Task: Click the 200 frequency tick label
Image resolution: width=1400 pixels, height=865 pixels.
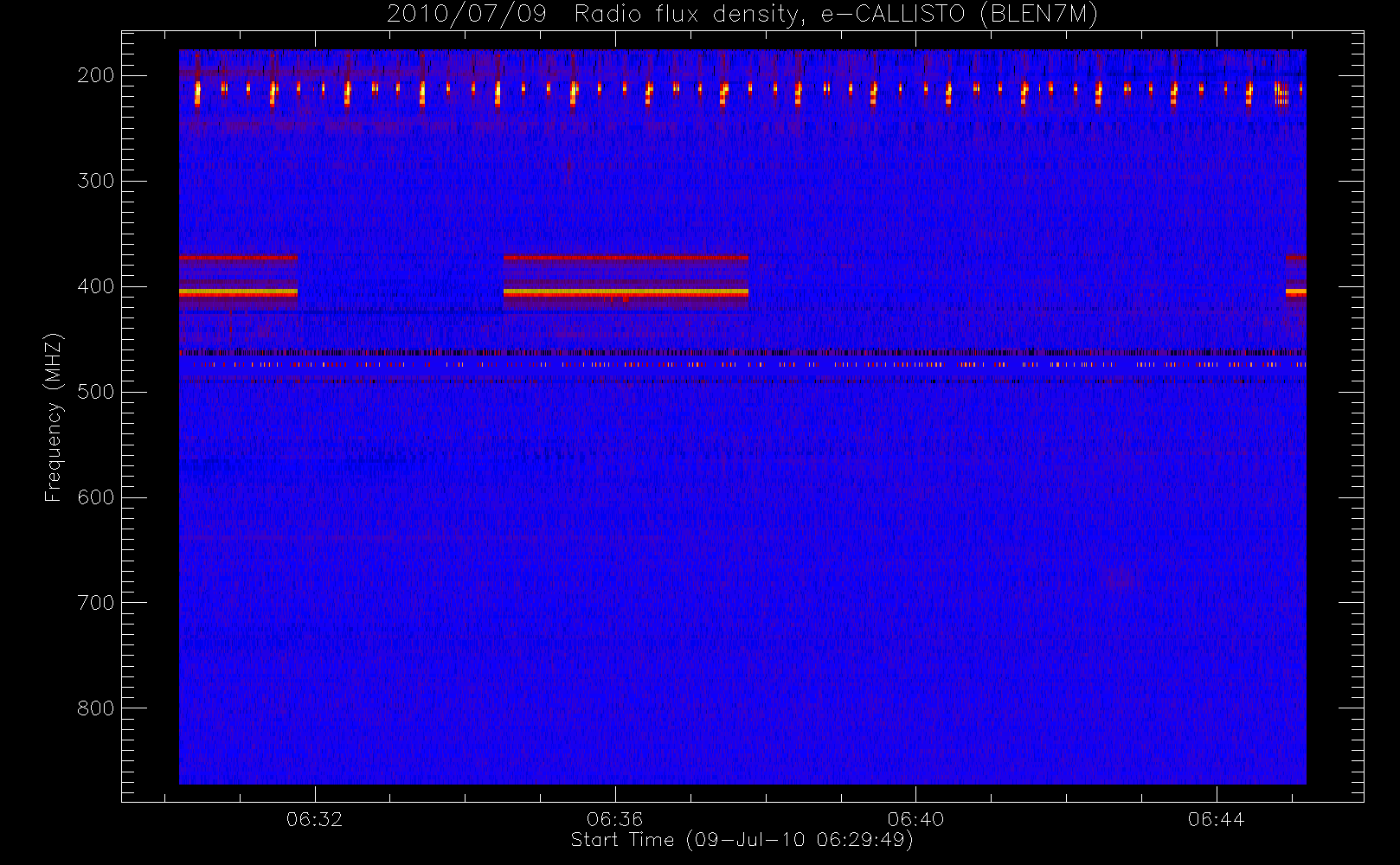Action: coord(96,75)
